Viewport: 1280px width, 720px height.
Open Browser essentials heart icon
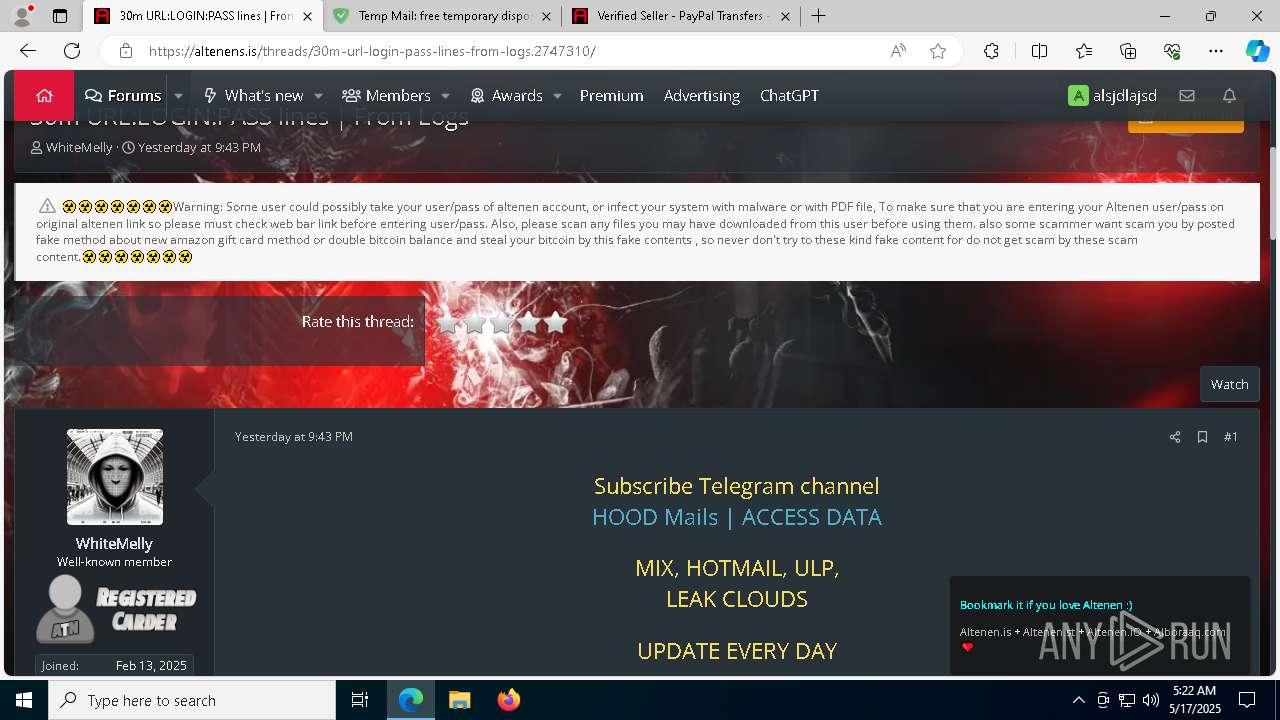[1172, 51]
